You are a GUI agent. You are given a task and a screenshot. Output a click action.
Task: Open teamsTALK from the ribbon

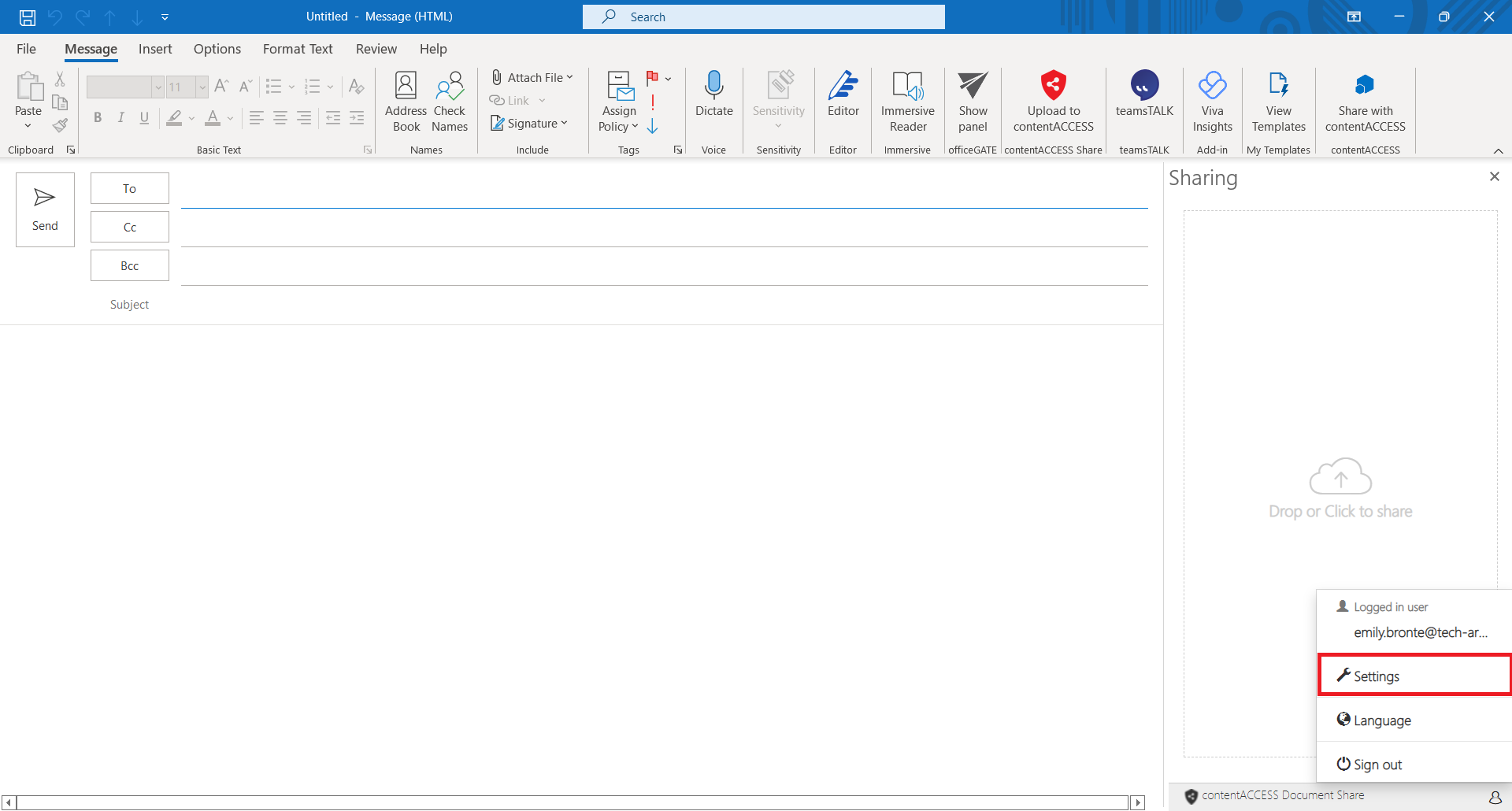tap(1143, 87)
